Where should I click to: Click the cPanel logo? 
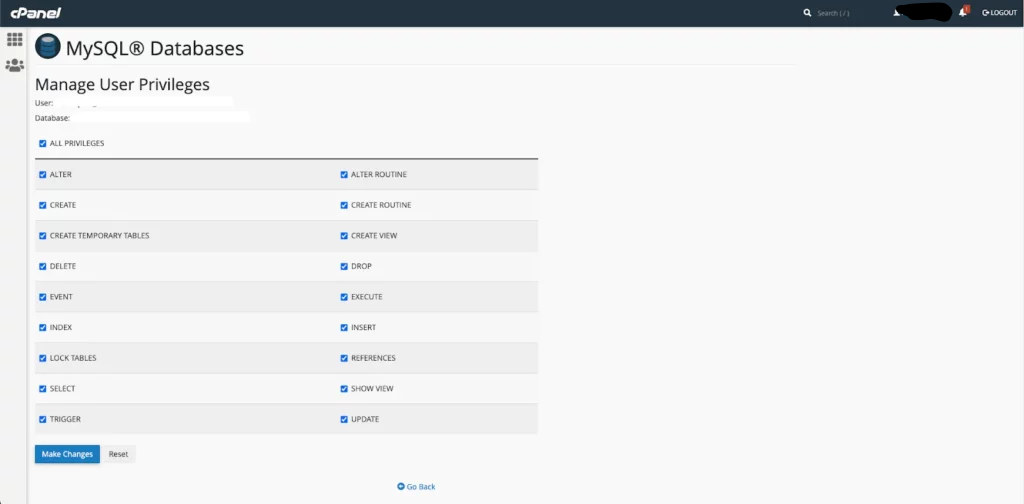35,13
